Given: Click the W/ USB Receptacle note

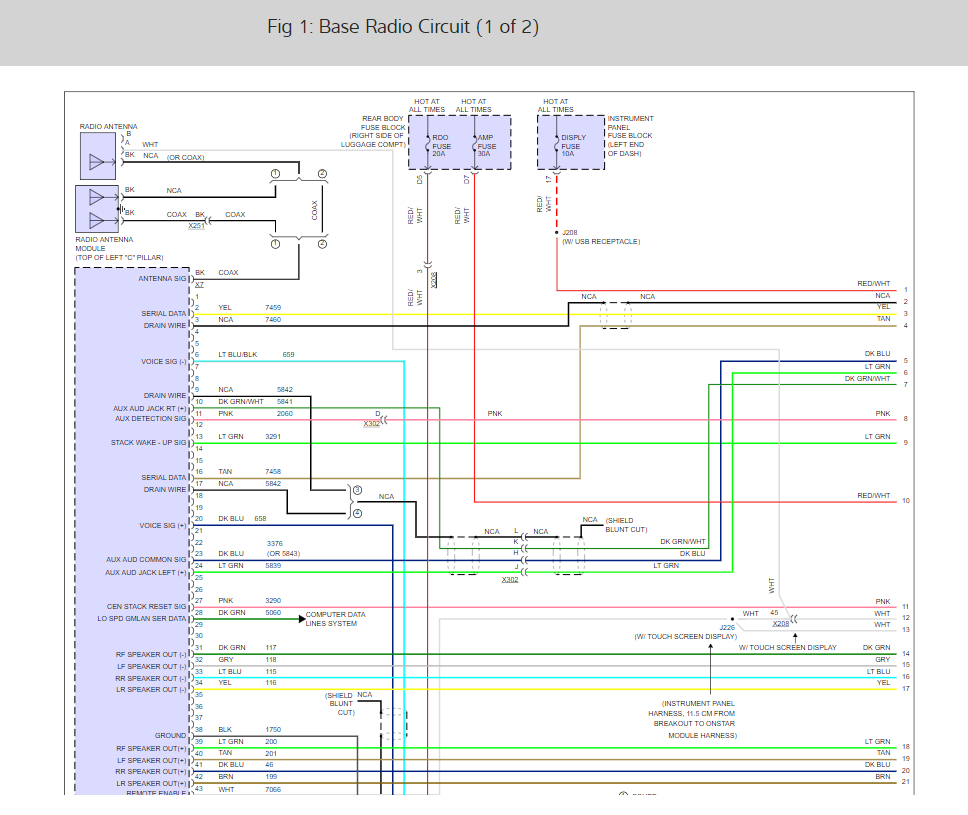Looking at the screenshot, I should coord(600,242).
